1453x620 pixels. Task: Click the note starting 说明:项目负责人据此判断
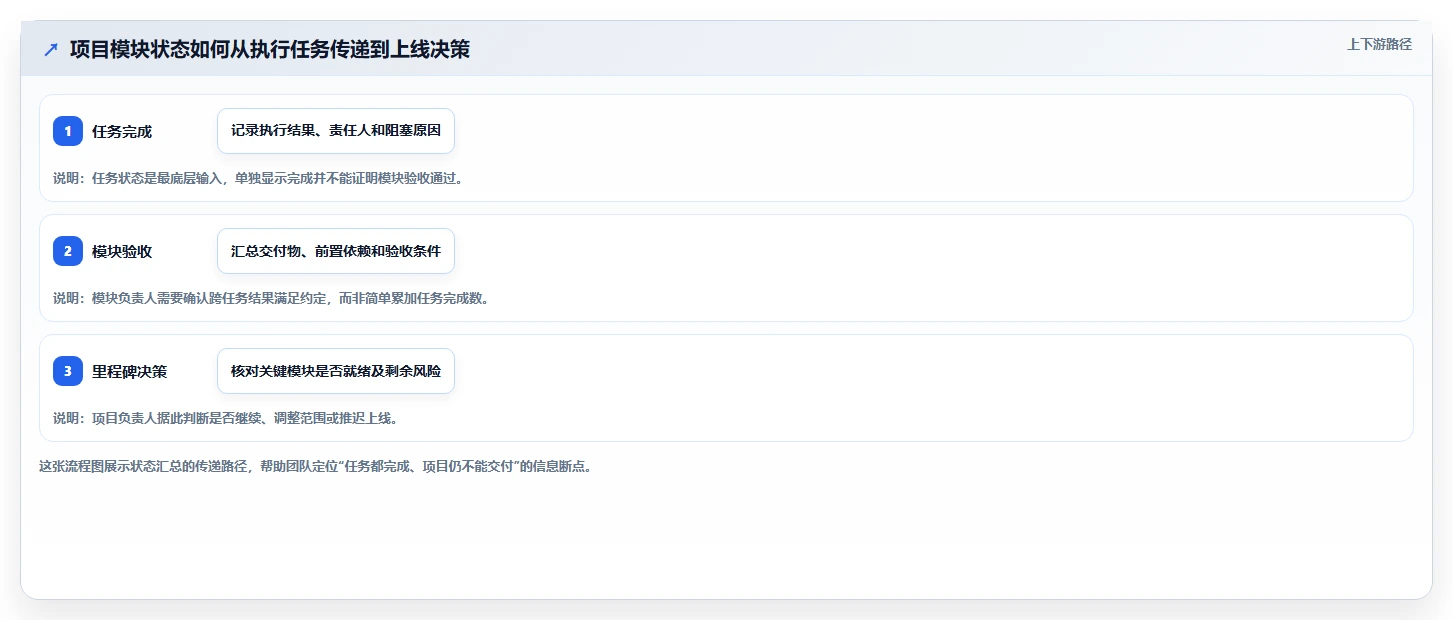tap(228, 418)
